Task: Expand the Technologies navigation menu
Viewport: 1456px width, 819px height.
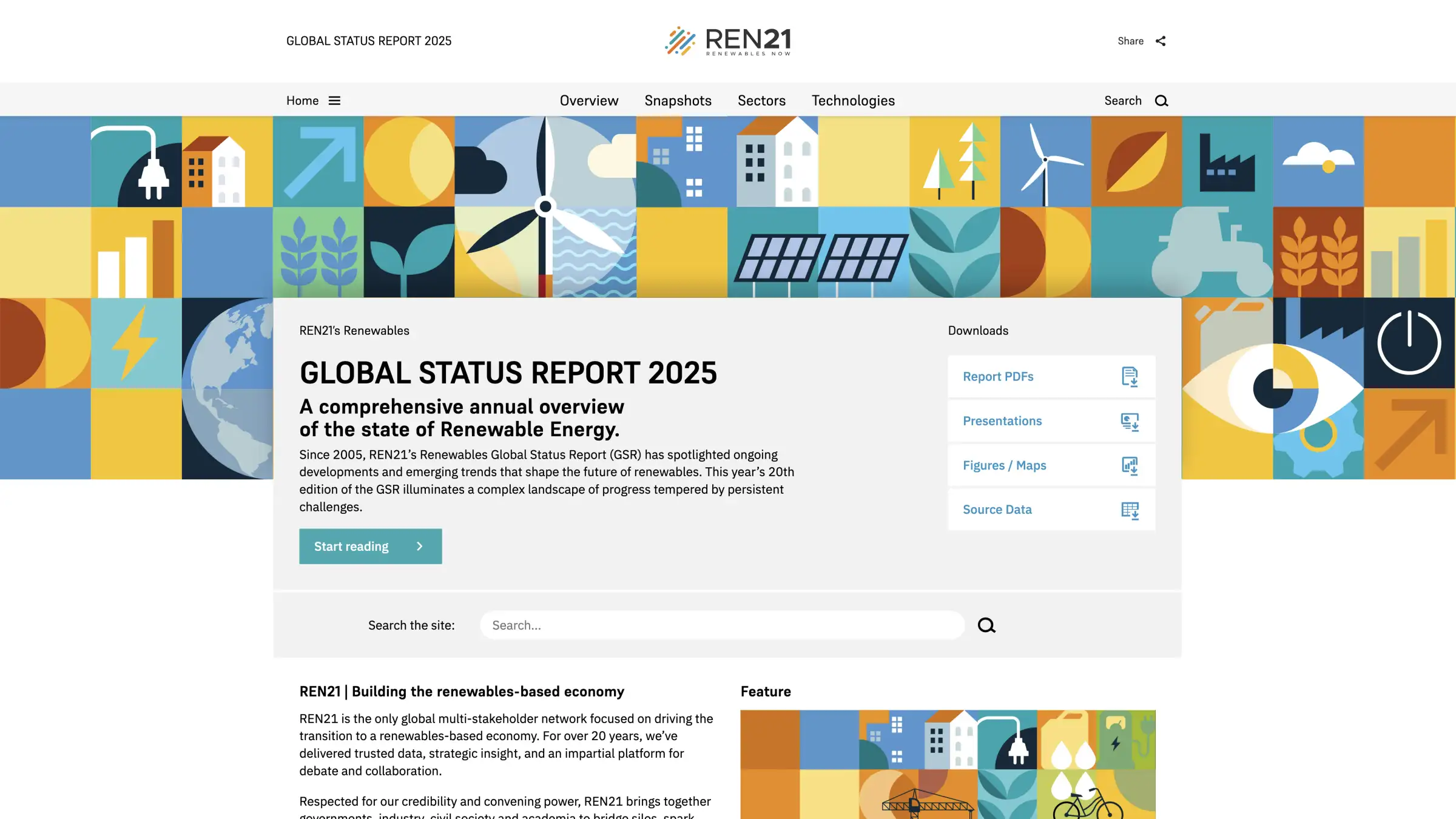Action: click(853, 101)
